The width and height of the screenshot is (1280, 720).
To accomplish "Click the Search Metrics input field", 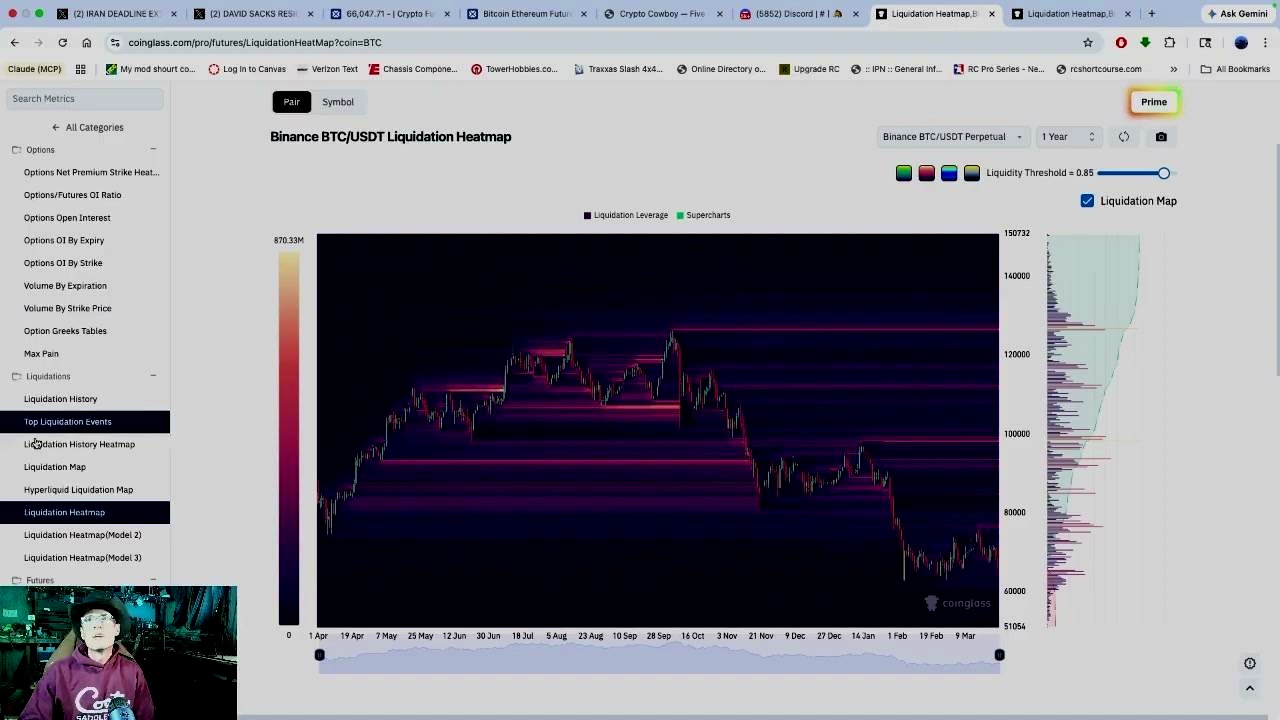I will (85, 99).
